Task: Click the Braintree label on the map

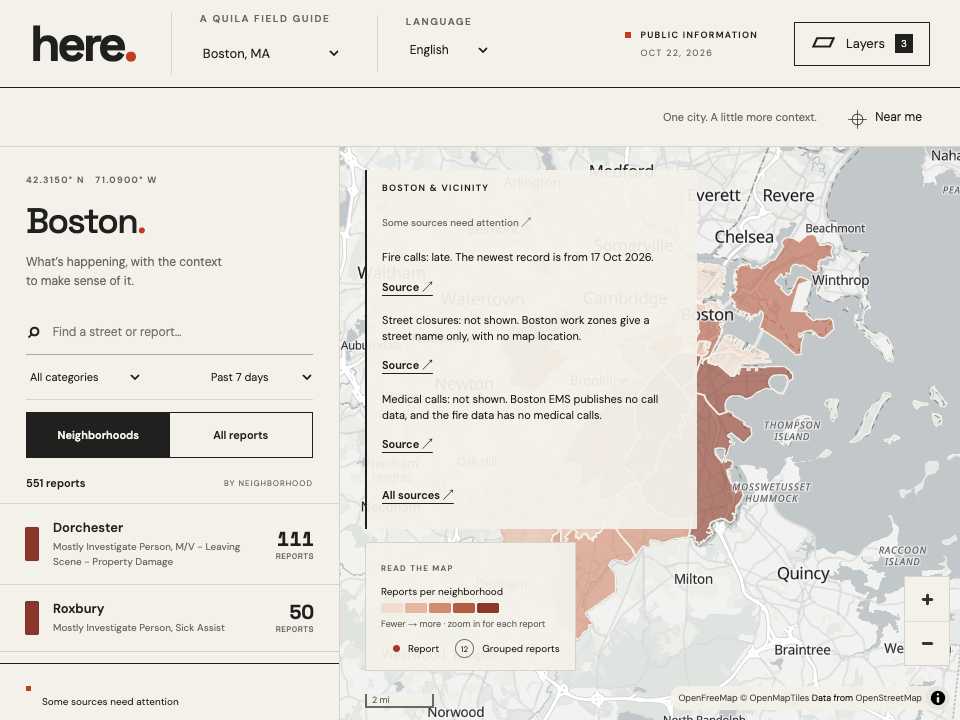Action: point(802,650)
